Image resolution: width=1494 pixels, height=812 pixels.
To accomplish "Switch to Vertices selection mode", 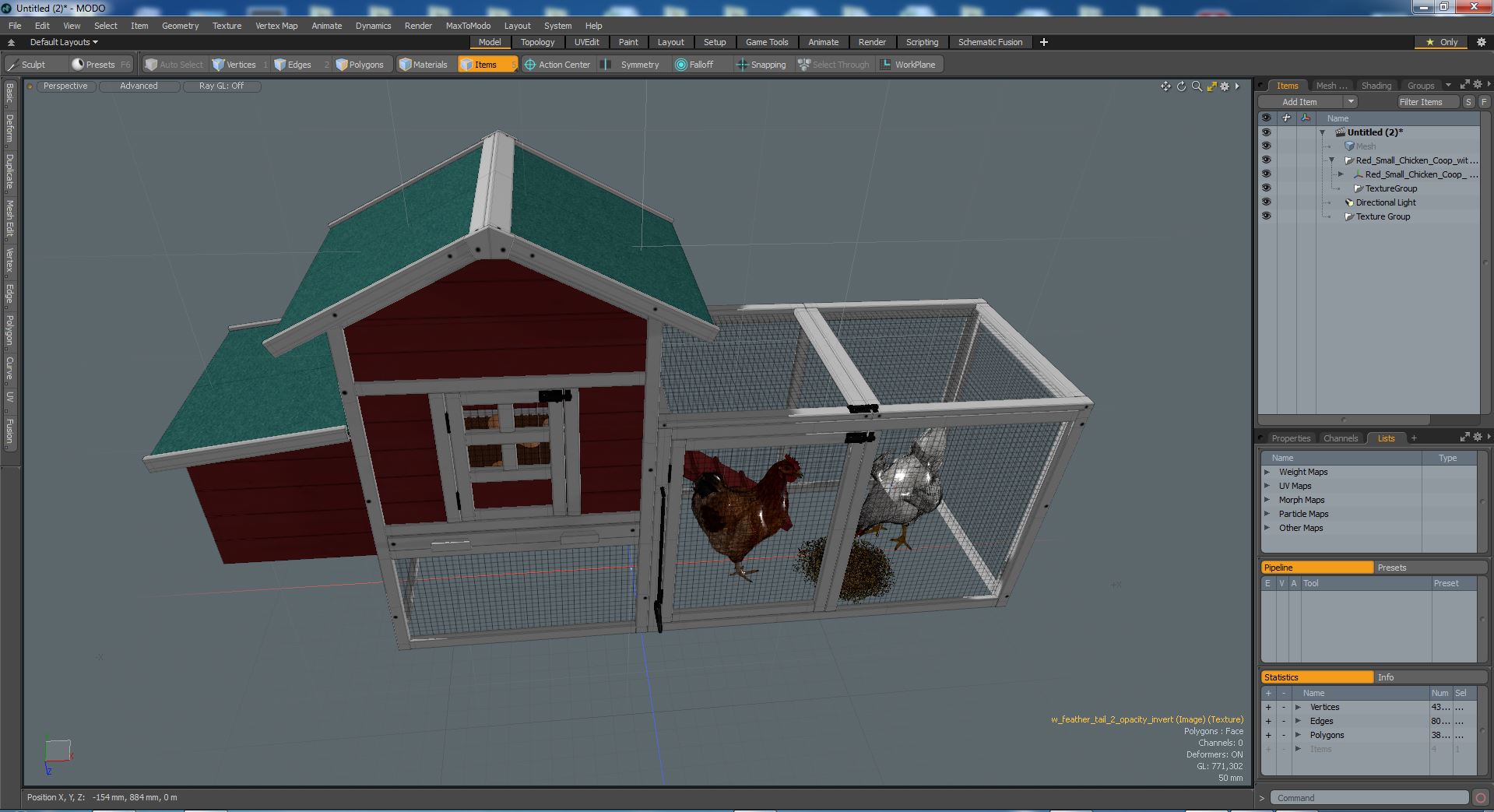I will click(241, 65).
